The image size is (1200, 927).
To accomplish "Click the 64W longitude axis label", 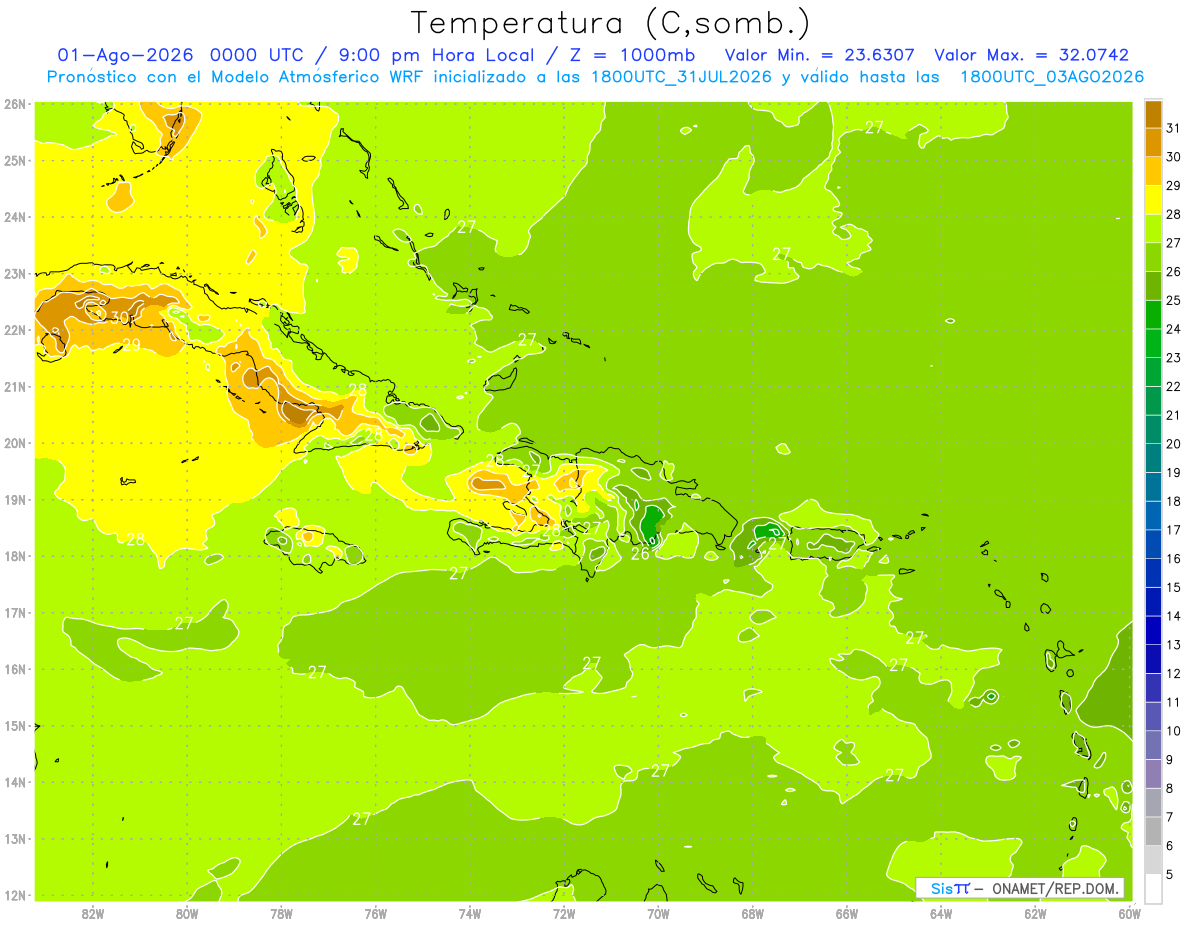I will coord(941,913).
